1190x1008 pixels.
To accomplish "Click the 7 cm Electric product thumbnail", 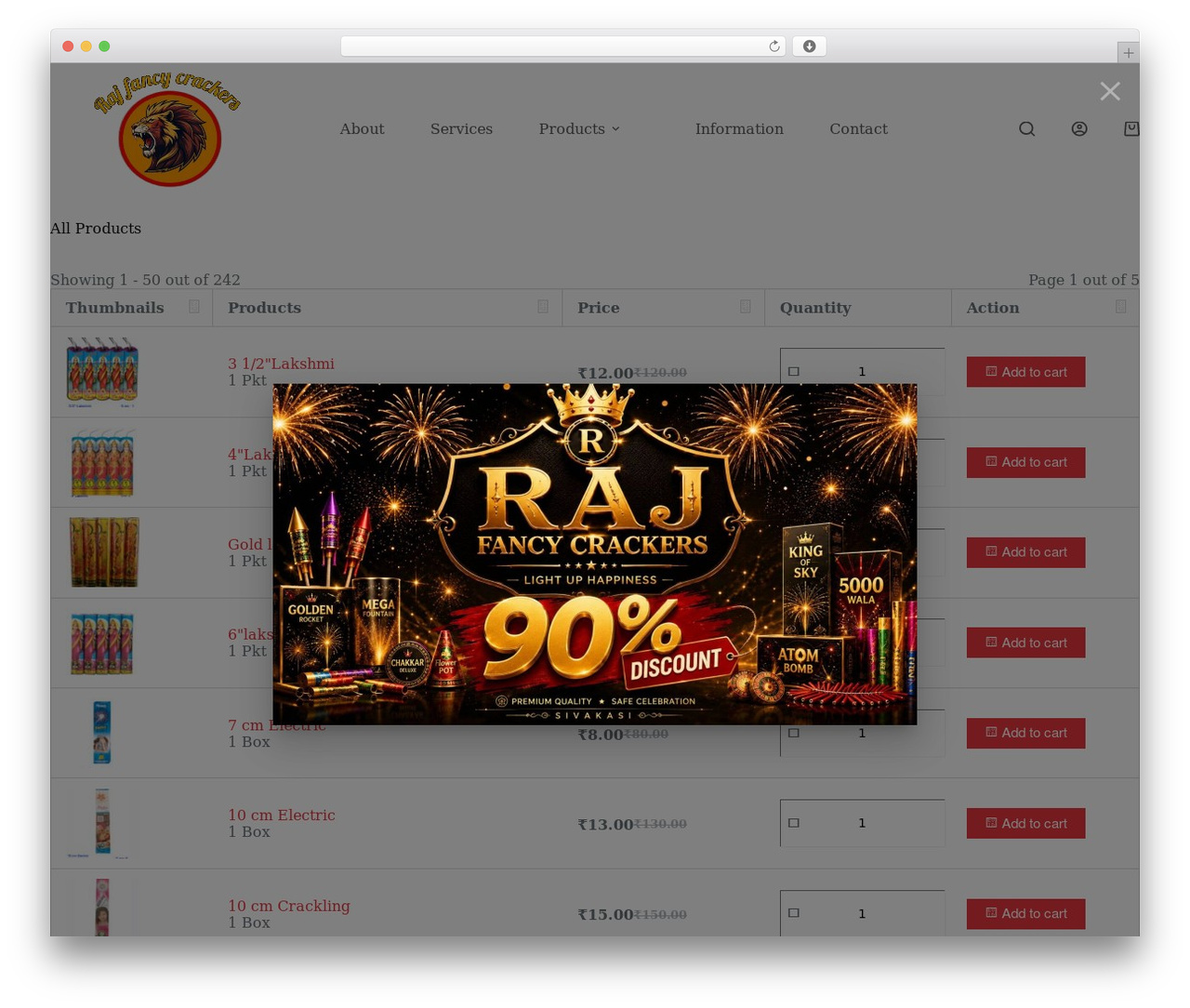I will [102, 733].
